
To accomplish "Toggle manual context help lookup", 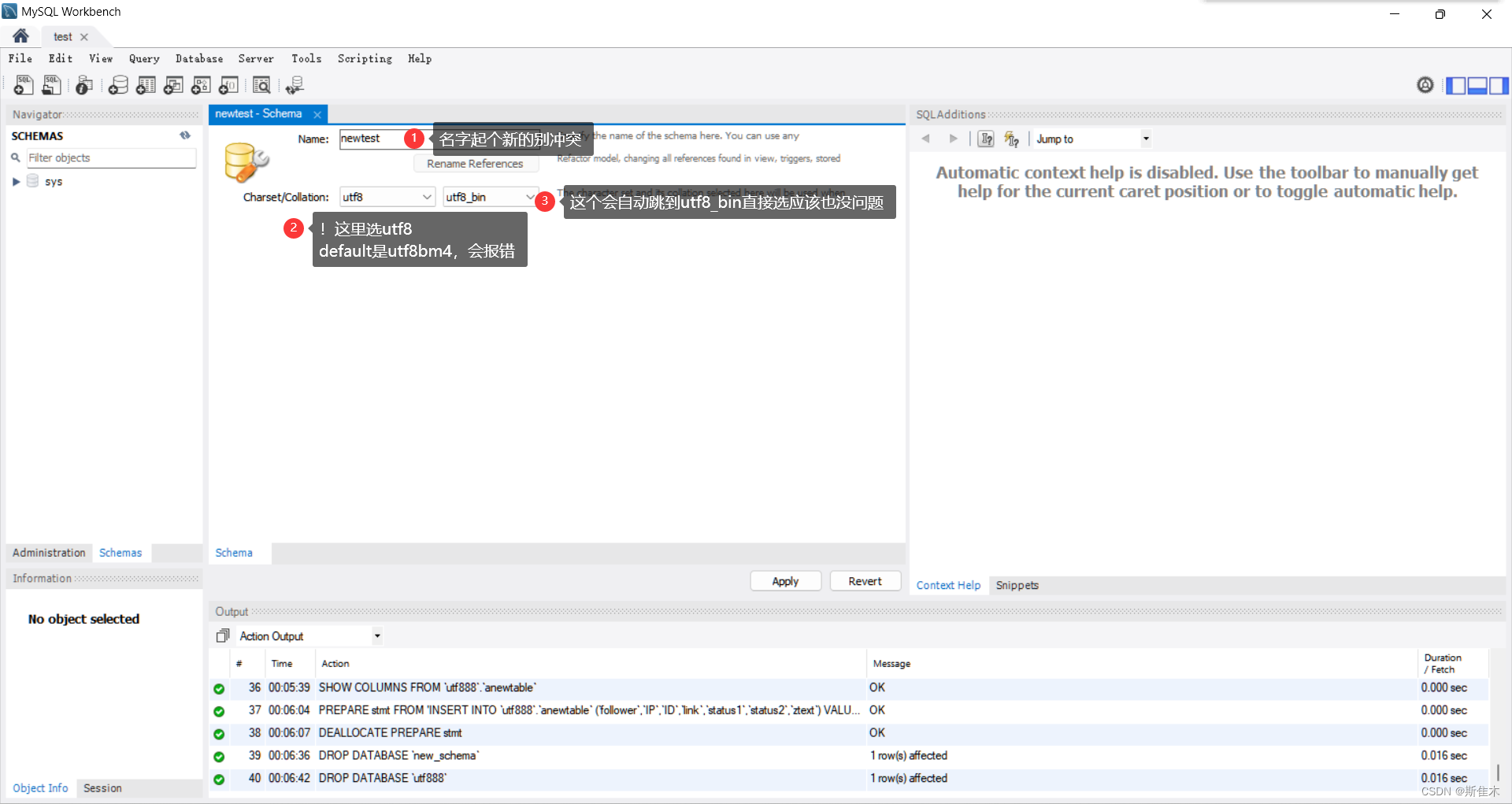I will pyautogui.click(x=985, y=138).
